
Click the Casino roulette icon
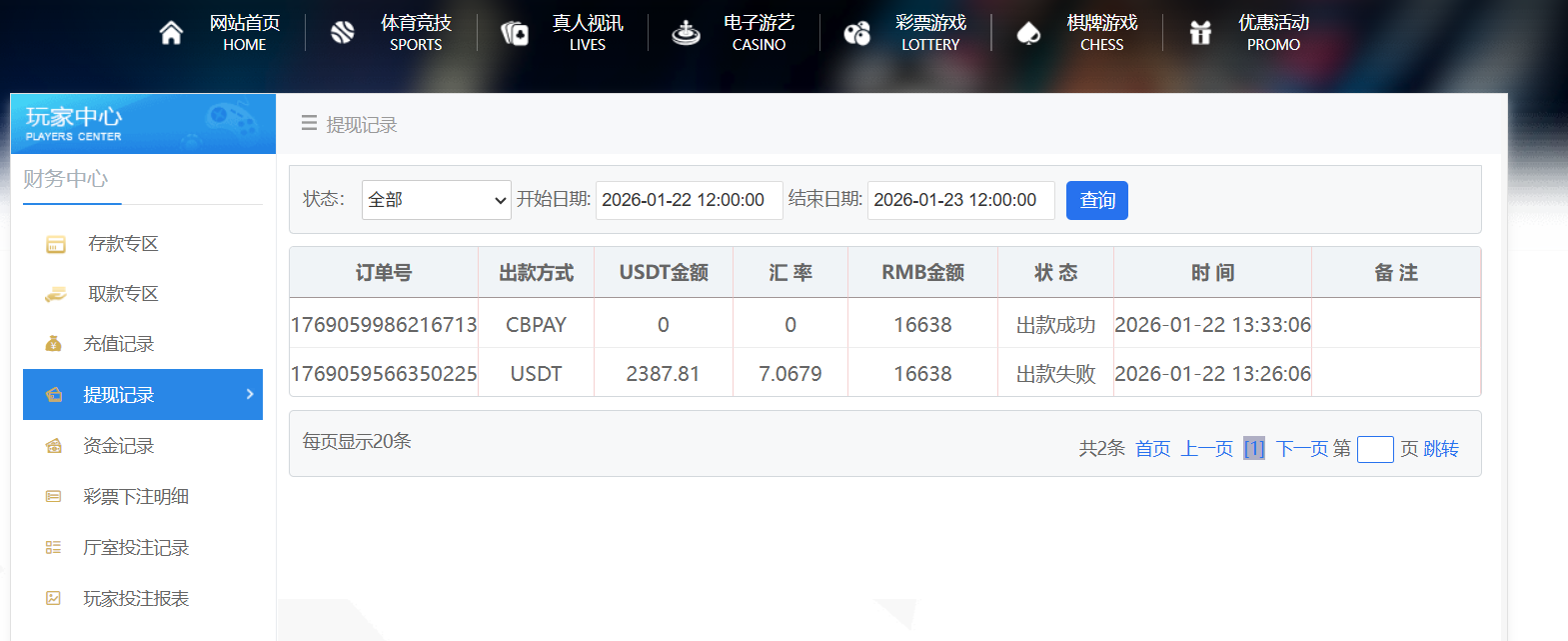[686, 33]
